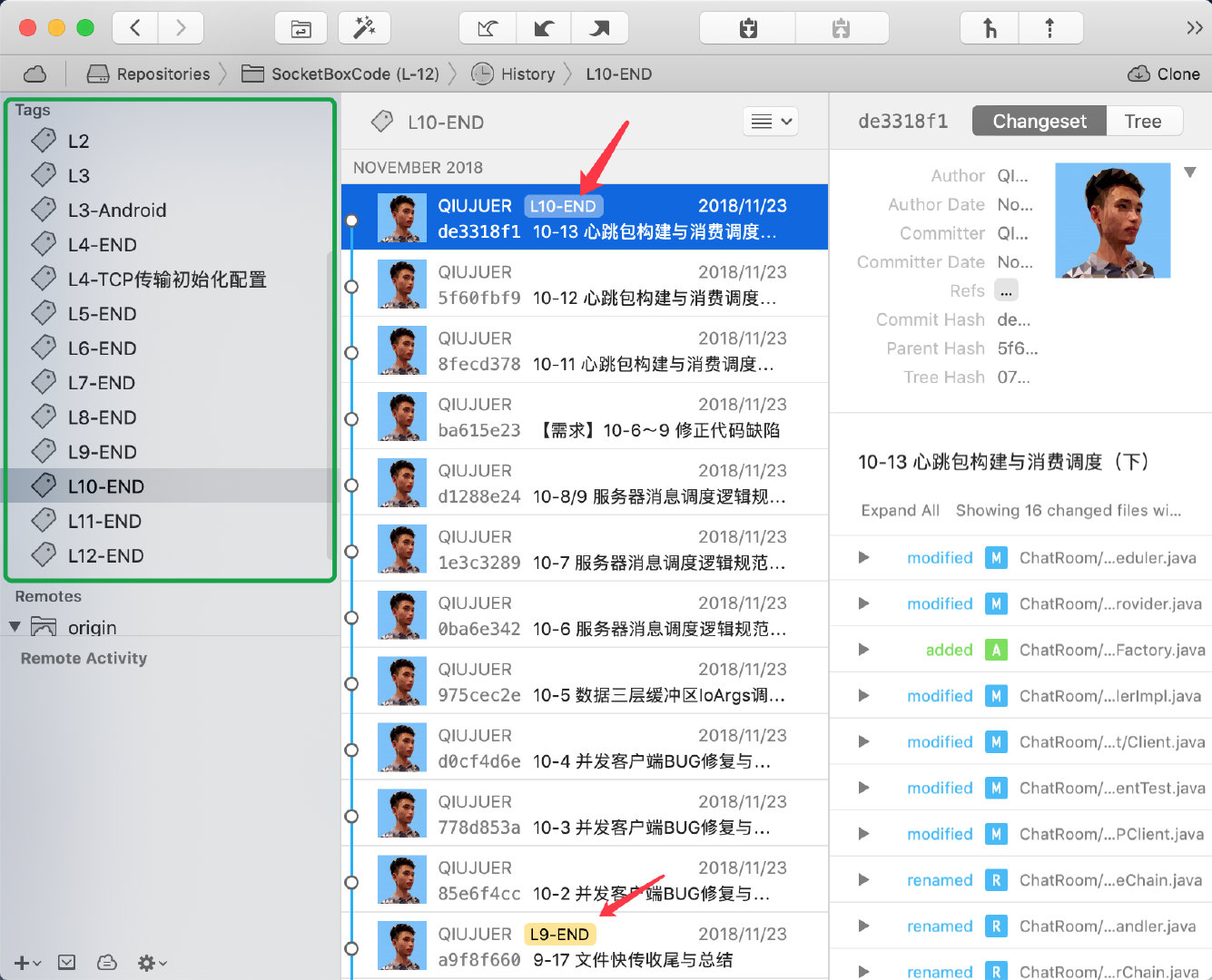Viewport: 1212px width, 980px height.
Task: Click the magic wand toolbar icon
Action: coord(364,28)
